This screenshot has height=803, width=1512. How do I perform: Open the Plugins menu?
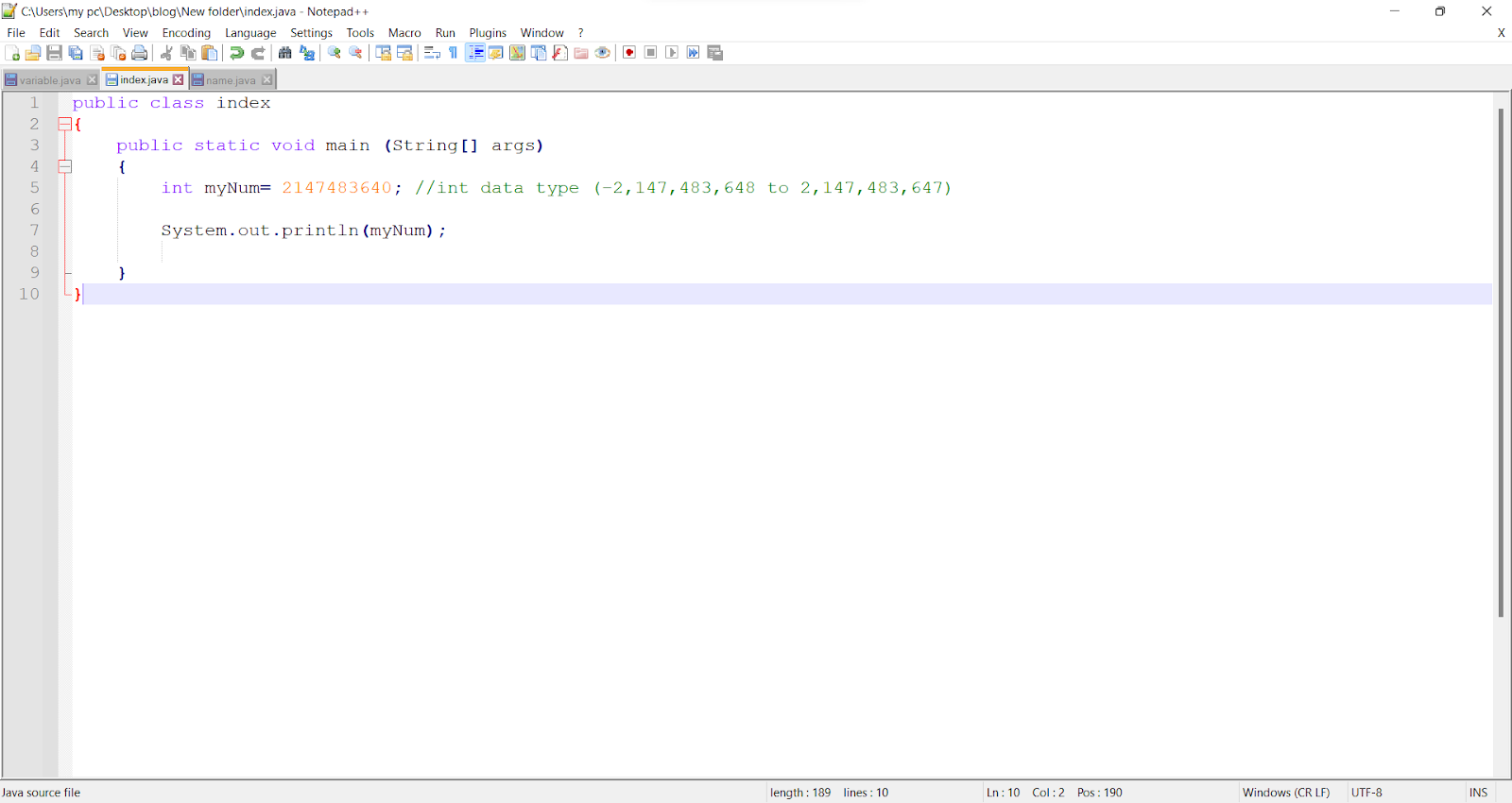[x=488, y=32]
